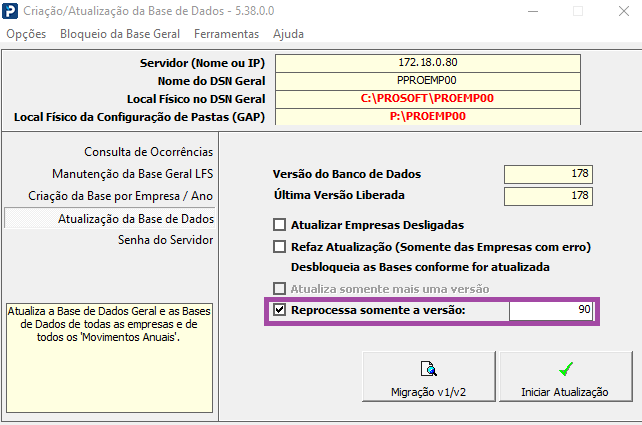The height and width of the screenshot is (425, 642).
Task: Select Criação da Base por Empresa / Ano
Action: click(x=120, y=196)
